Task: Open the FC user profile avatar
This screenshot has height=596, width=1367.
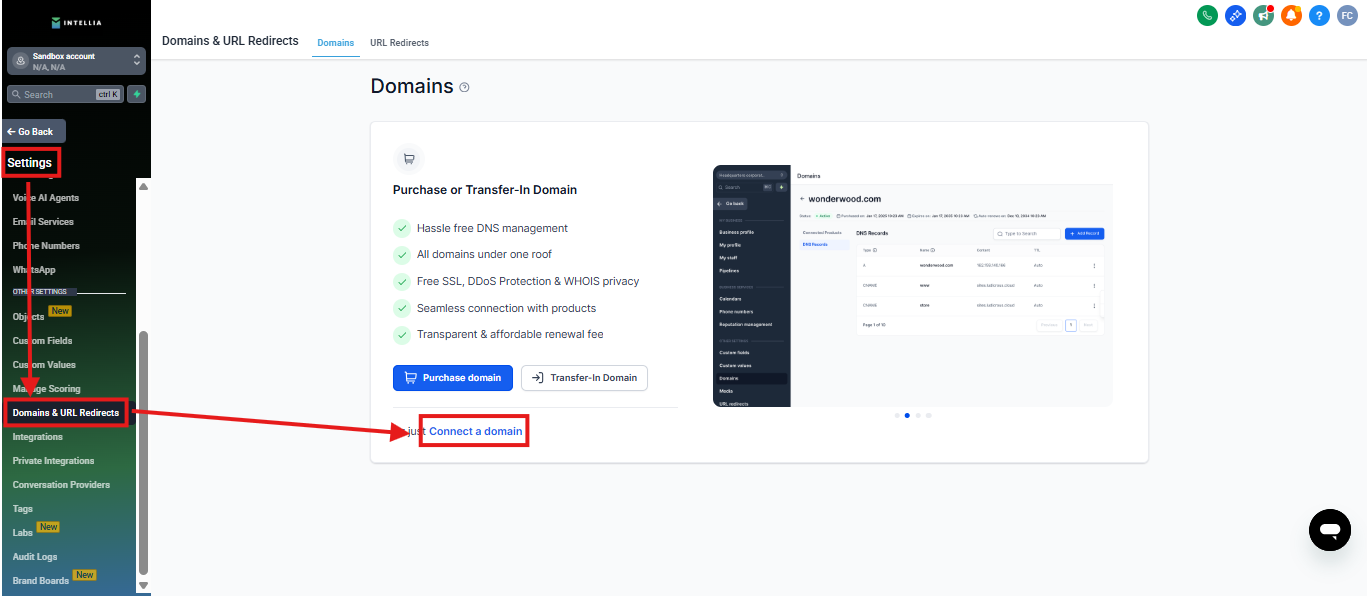Action: pos(1347,16)
